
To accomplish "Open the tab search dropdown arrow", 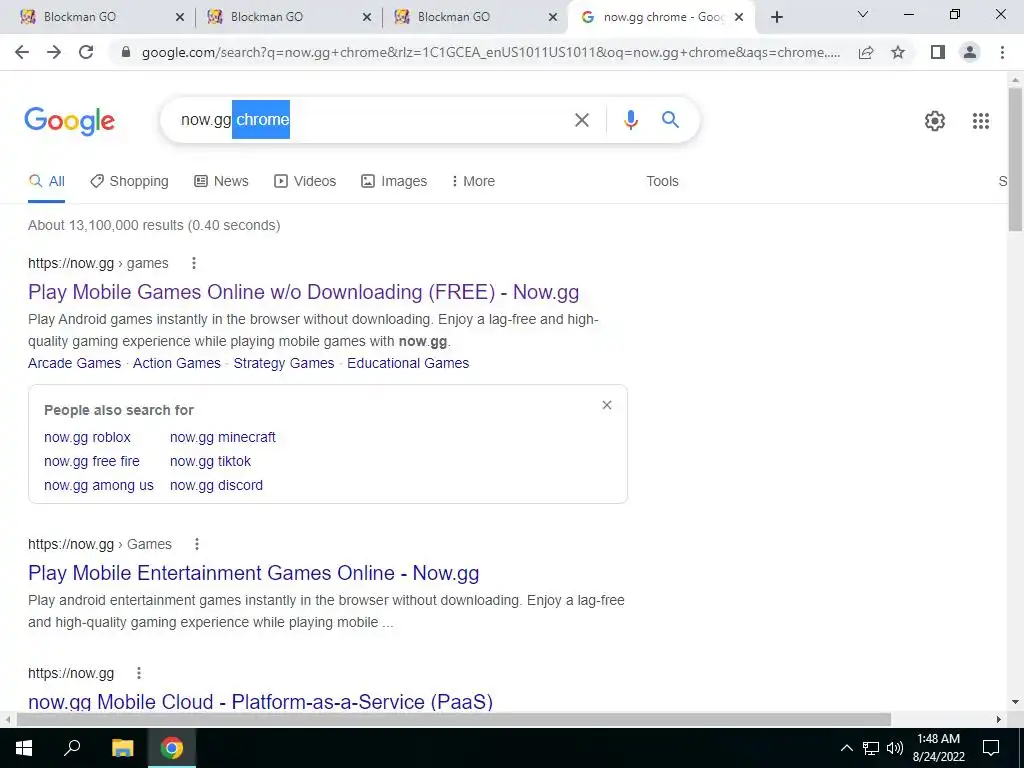I will [862, 14].
